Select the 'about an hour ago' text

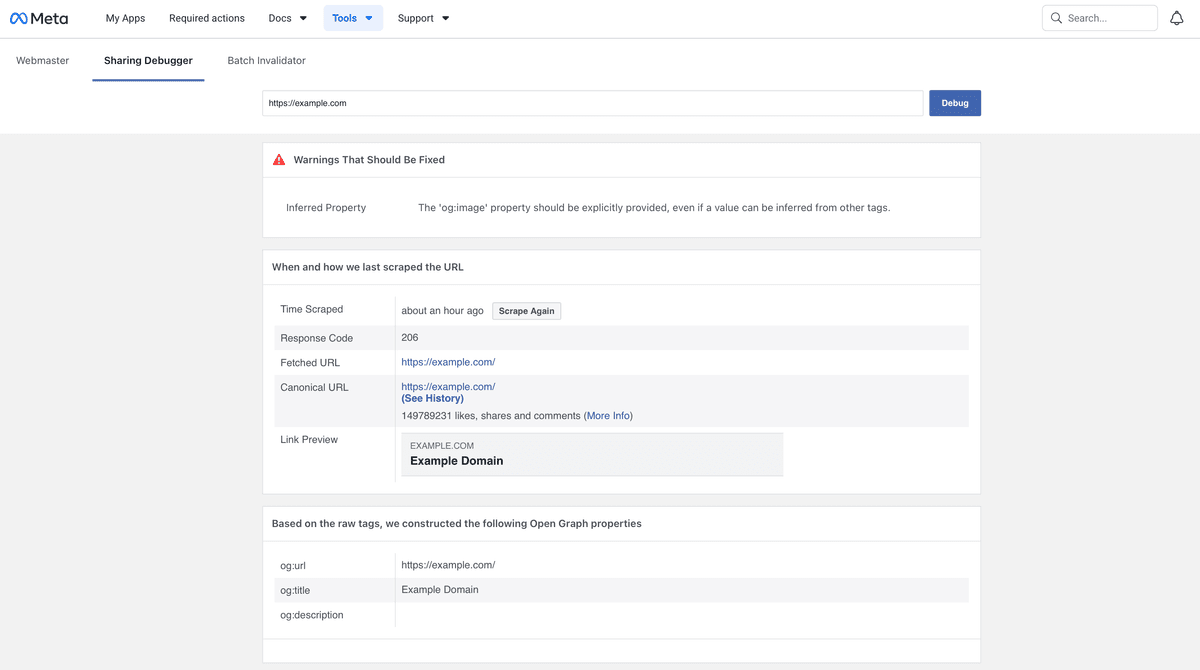click(x=442, y=311)
